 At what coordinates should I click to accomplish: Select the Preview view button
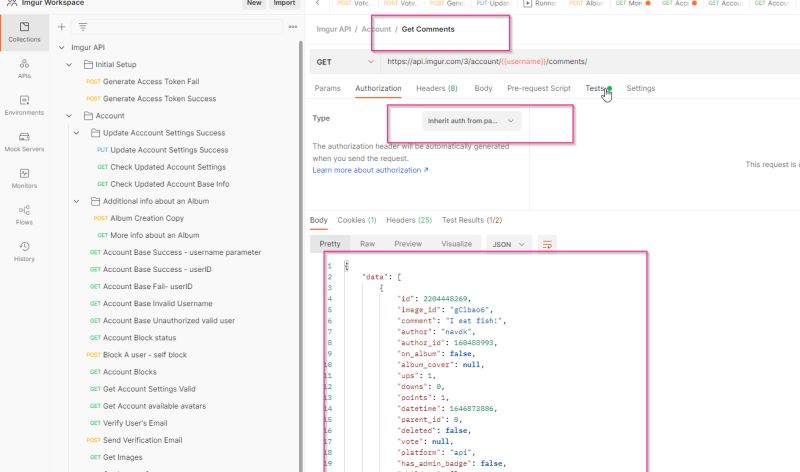click(408, 244)
